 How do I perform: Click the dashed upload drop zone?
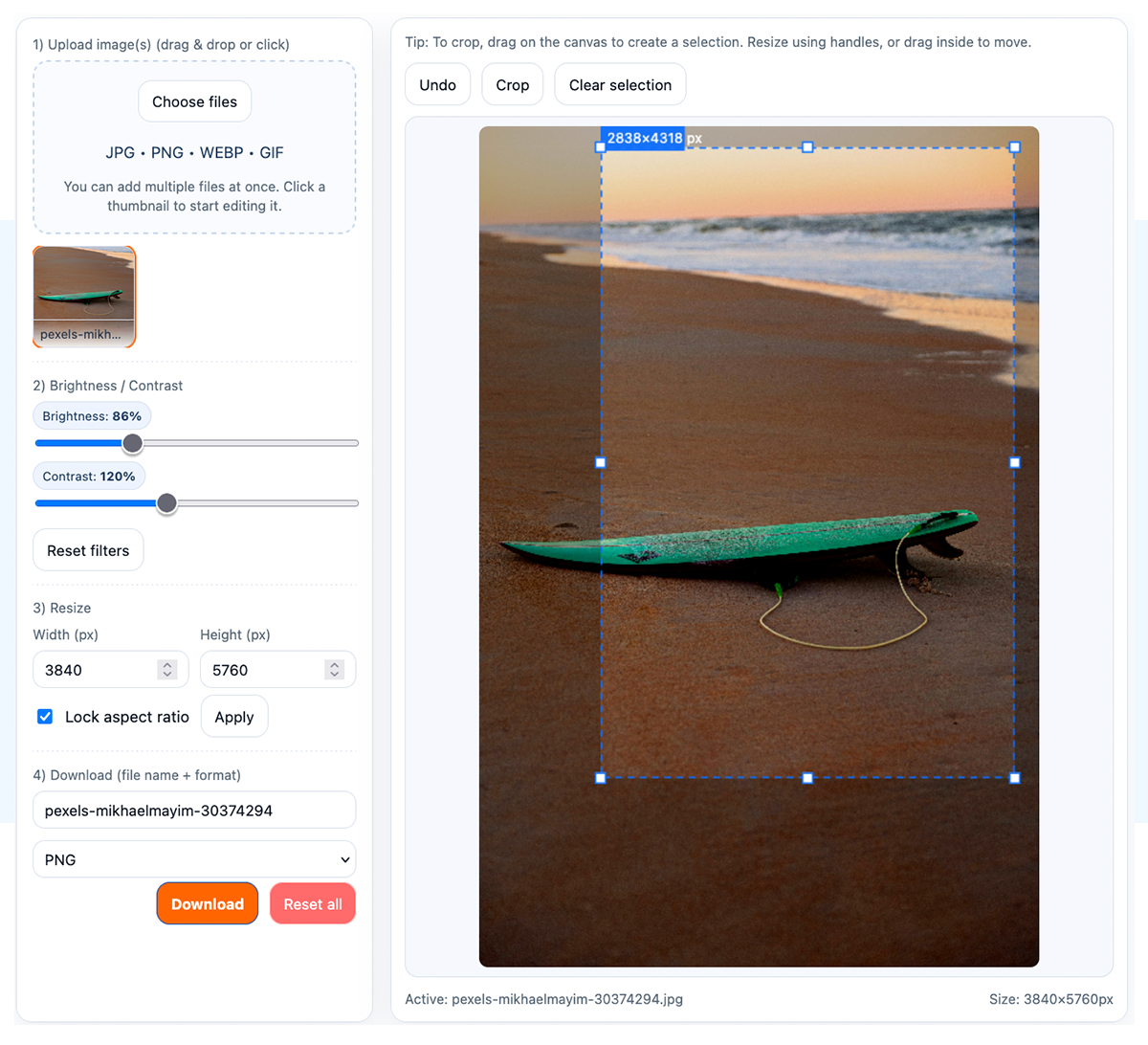click(194, 147)
